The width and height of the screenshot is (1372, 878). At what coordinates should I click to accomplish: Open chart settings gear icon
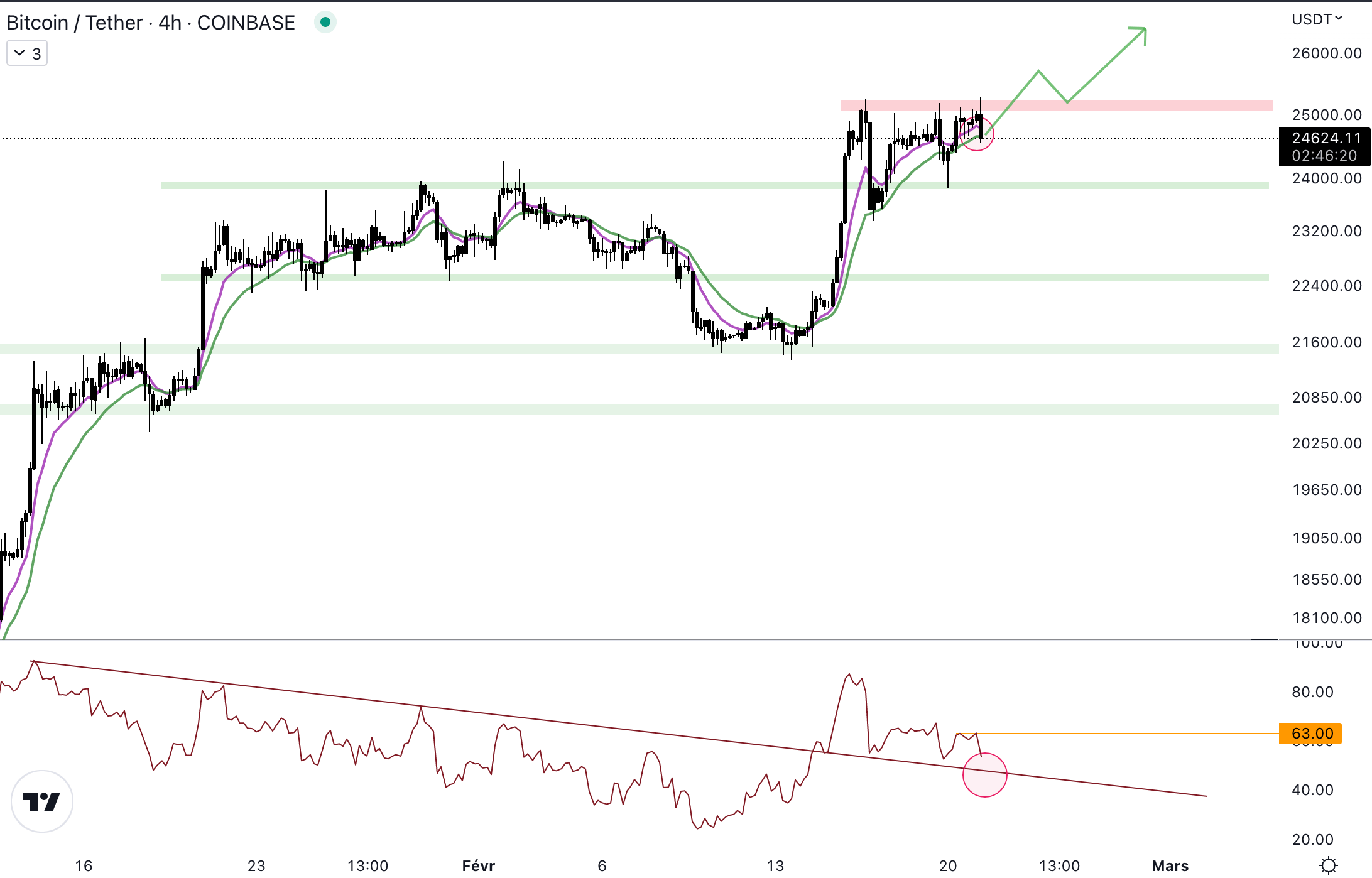click(x=1328, y=865)
